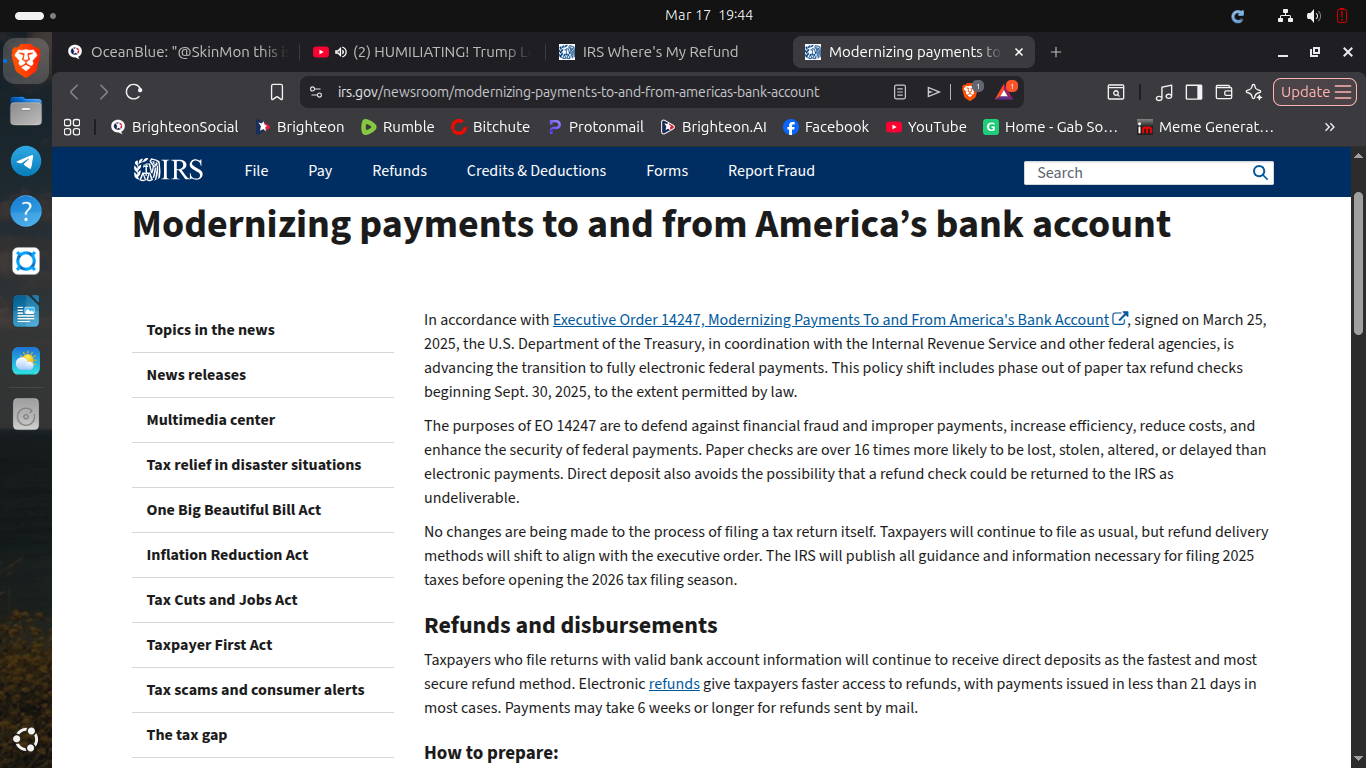The height and width of the screenshot is (768, 1366).
Task: Open Brave Wallet icon in toolbar
Action: (x=1223, y=92)
